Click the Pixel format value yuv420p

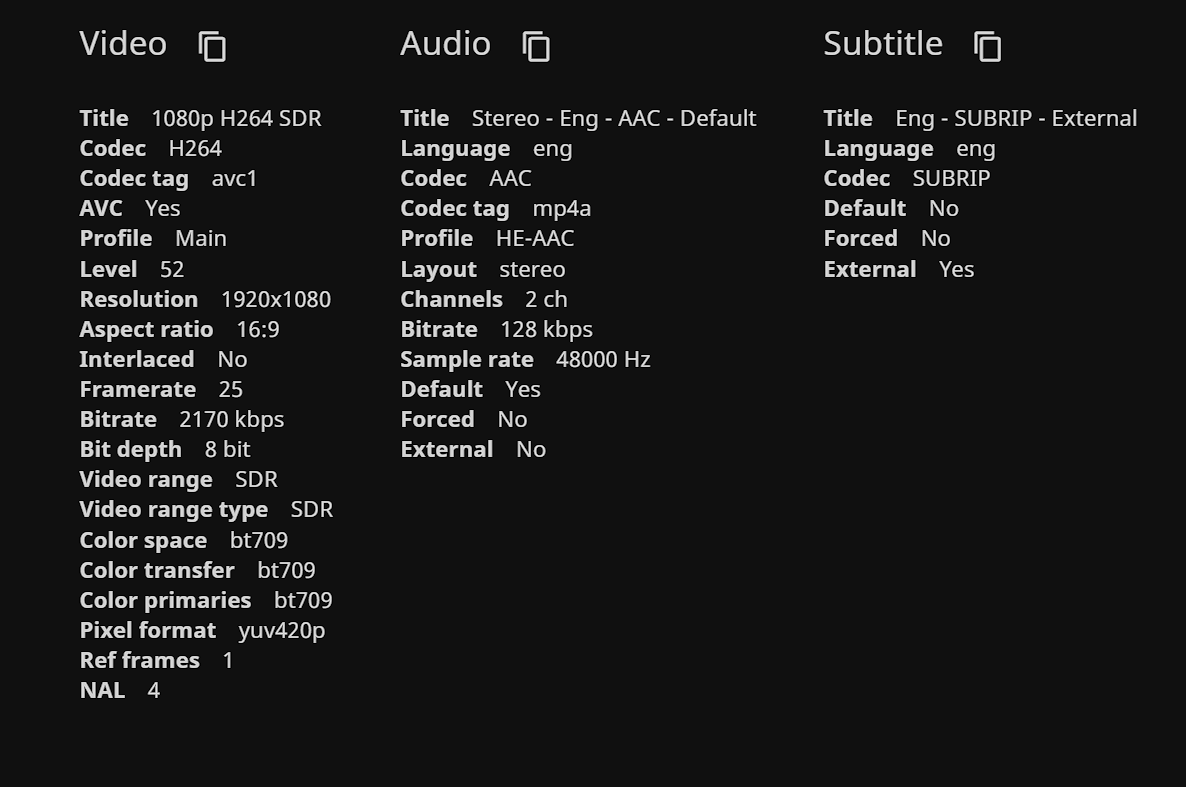281,630
